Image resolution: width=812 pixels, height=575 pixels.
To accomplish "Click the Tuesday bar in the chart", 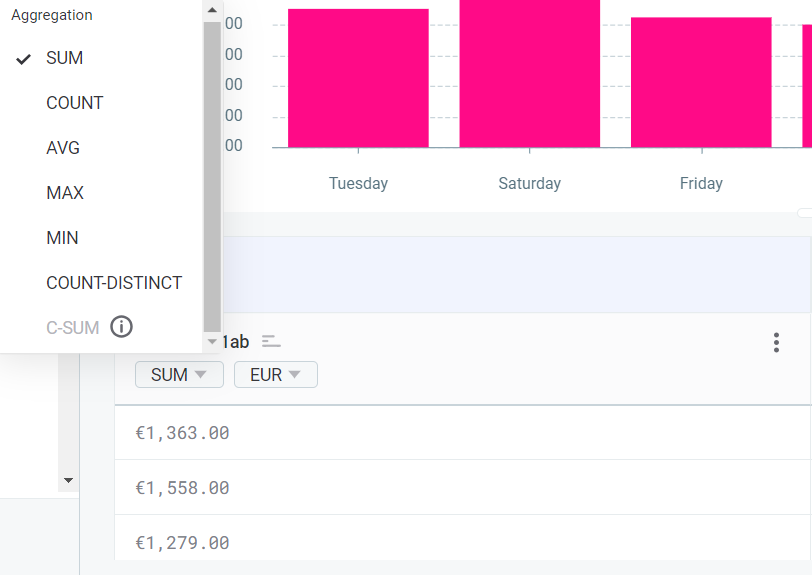I will coord(358,78).
